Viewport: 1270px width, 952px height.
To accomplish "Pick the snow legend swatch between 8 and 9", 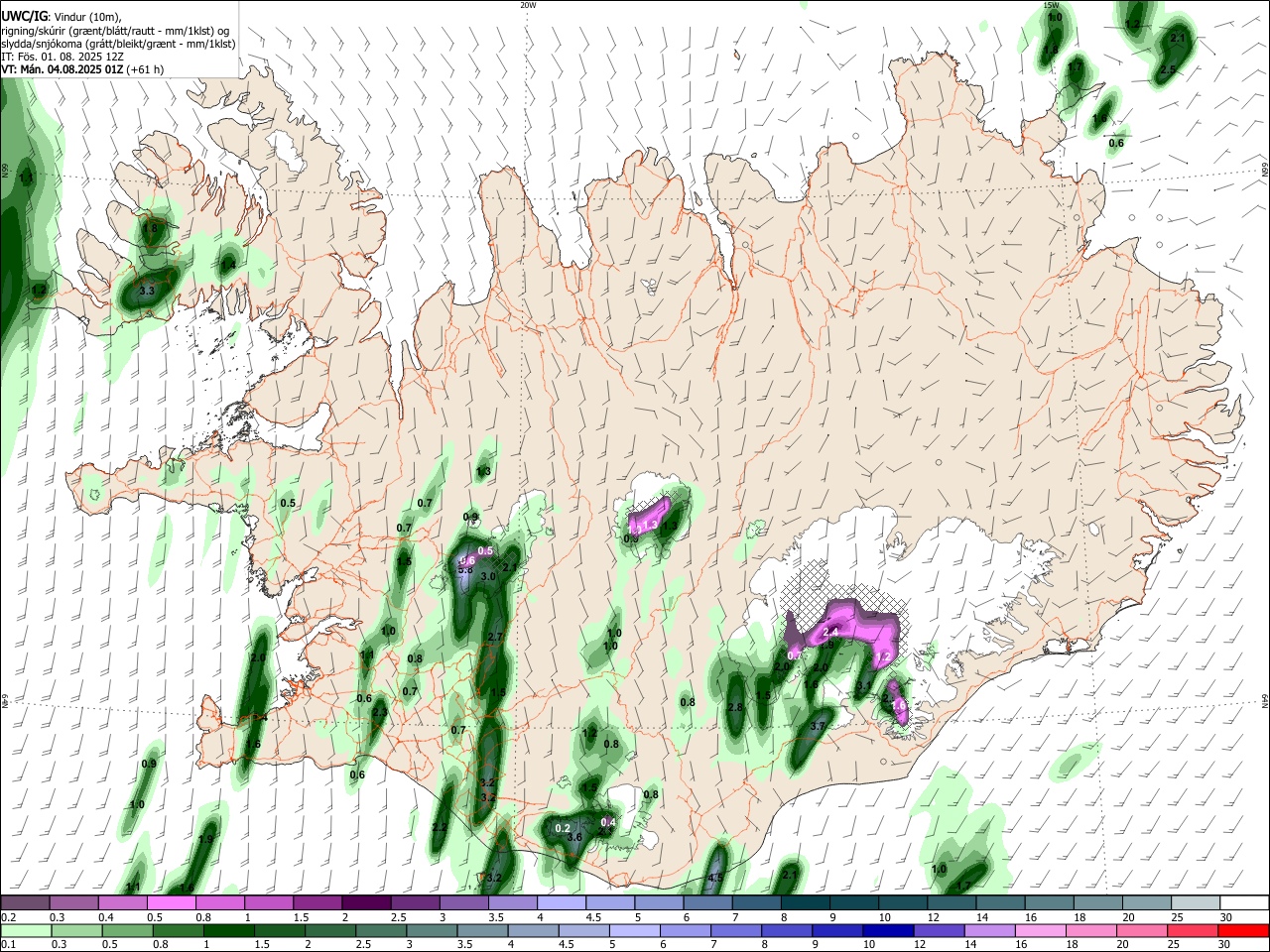I will 804,902.
